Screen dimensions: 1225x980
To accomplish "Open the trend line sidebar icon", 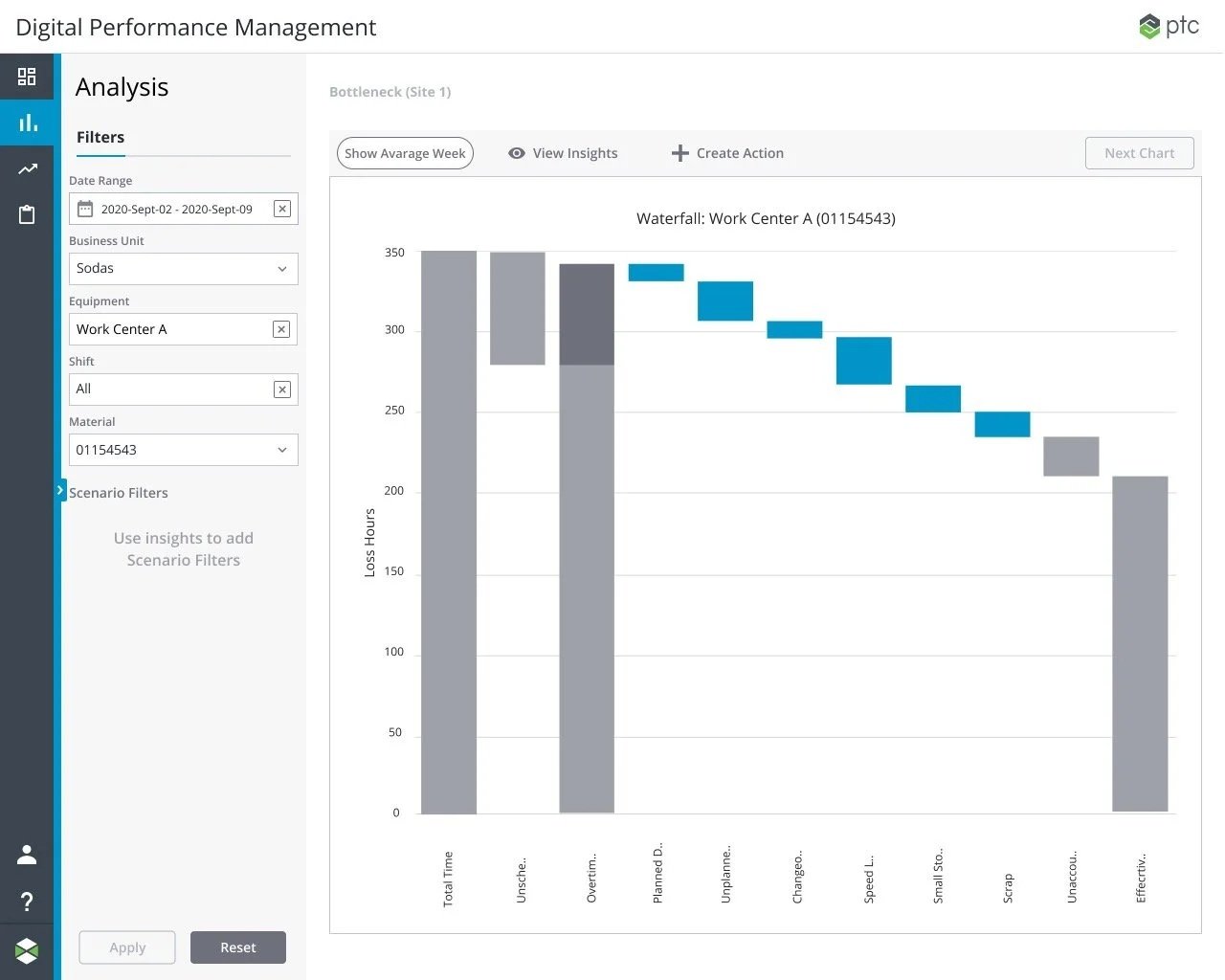I will [x=28, y=169].
